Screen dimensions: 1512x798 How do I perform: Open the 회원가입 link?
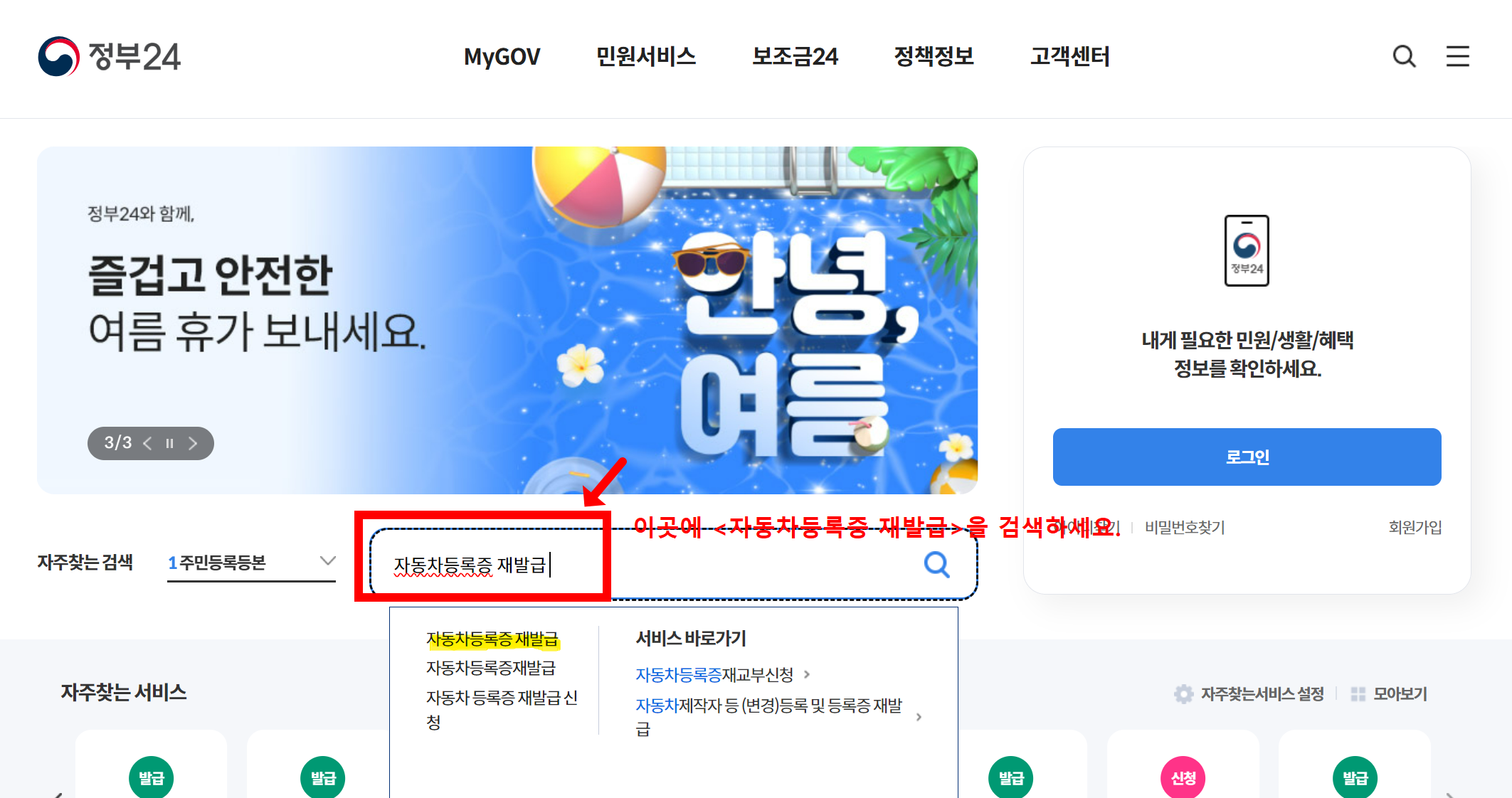1415,527
